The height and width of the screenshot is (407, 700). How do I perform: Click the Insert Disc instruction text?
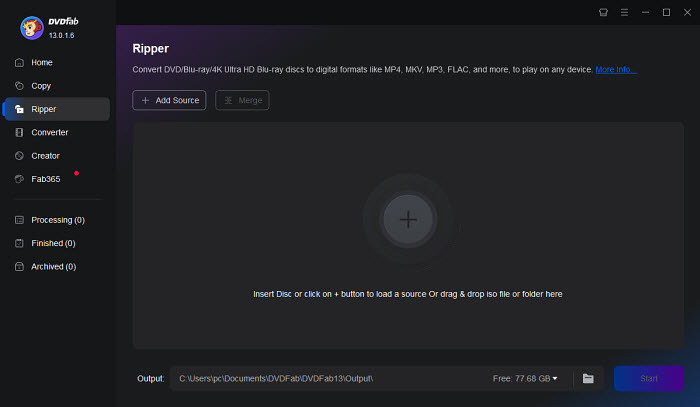[408, 294]
